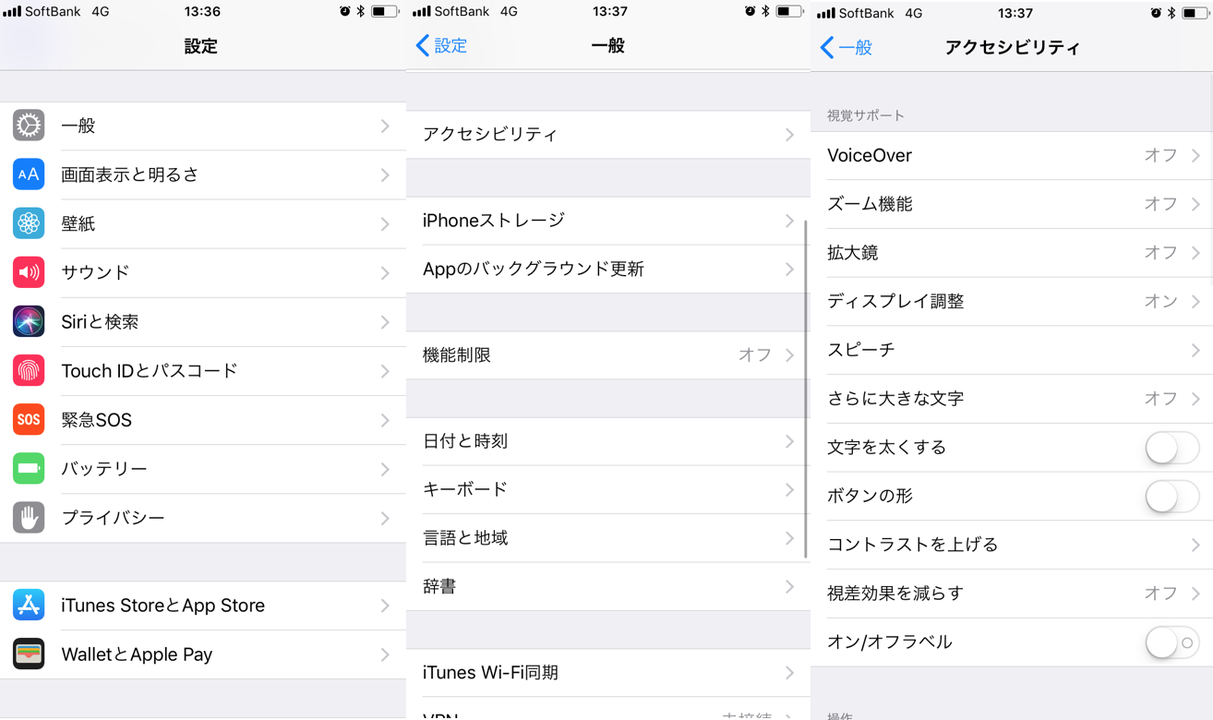Tap Bluetooth icon in middle status bar

(765, 11)
